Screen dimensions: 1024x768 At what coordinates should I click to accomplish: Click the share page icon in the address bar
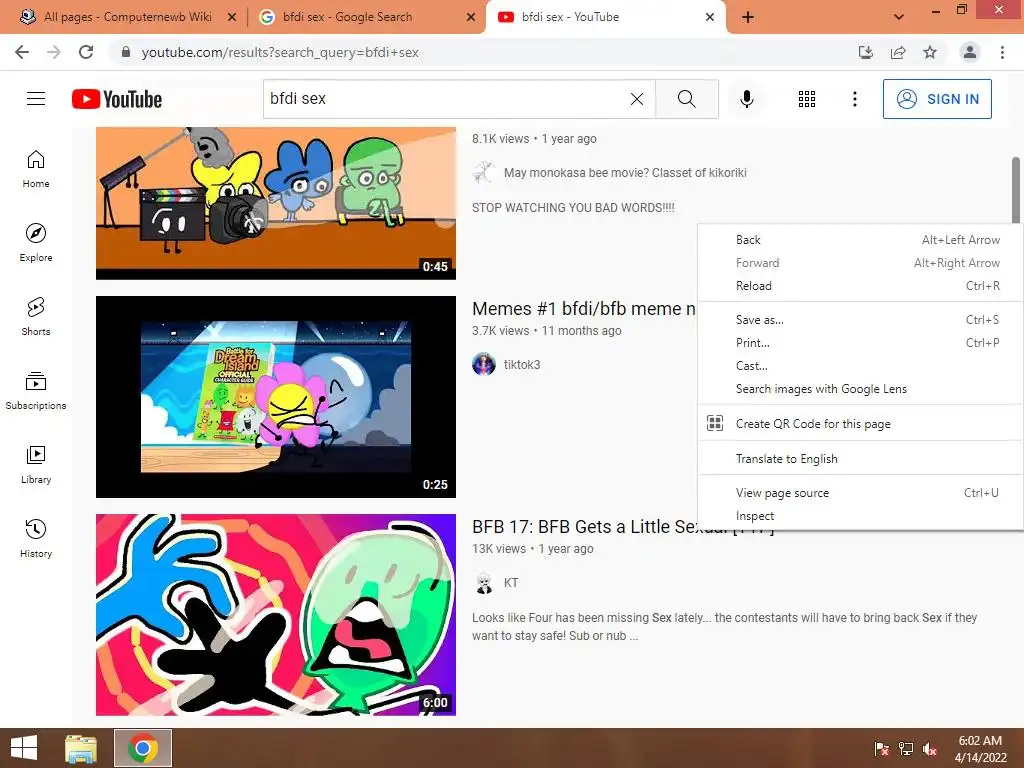coord(898,52)
